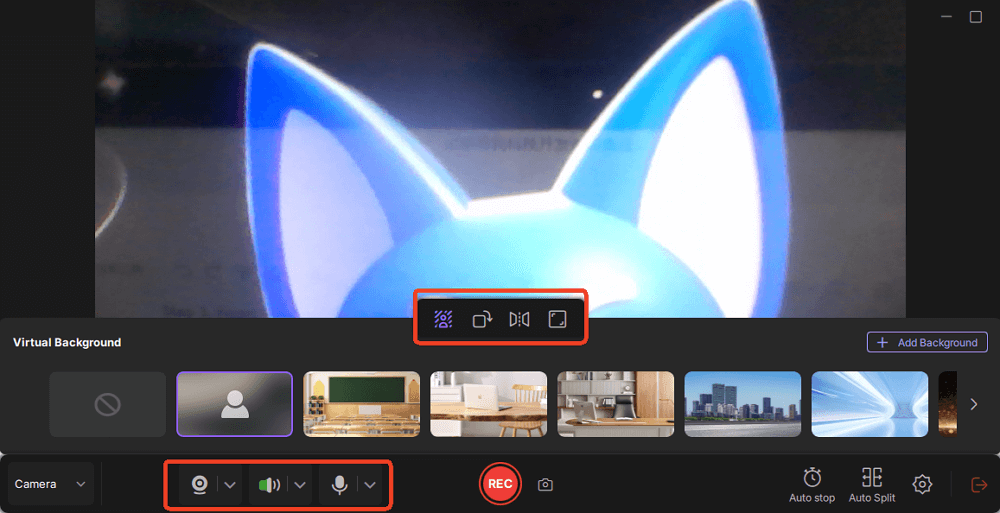1000x513 pixels.
Task: Start recording with the REC button
Action: [500, 484]
